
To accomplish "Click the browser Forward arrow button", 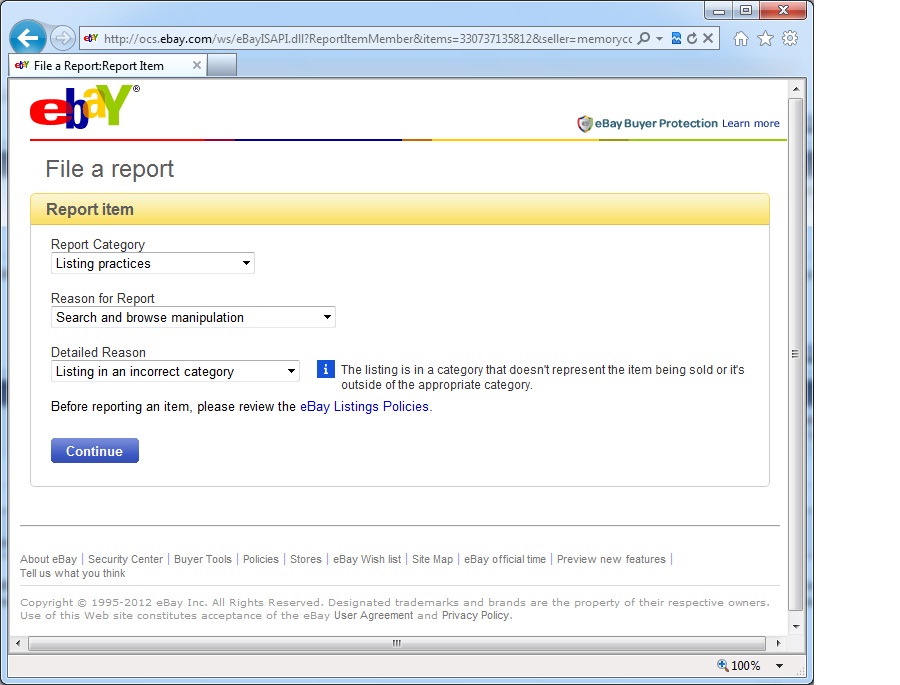I will click(63, 38).
